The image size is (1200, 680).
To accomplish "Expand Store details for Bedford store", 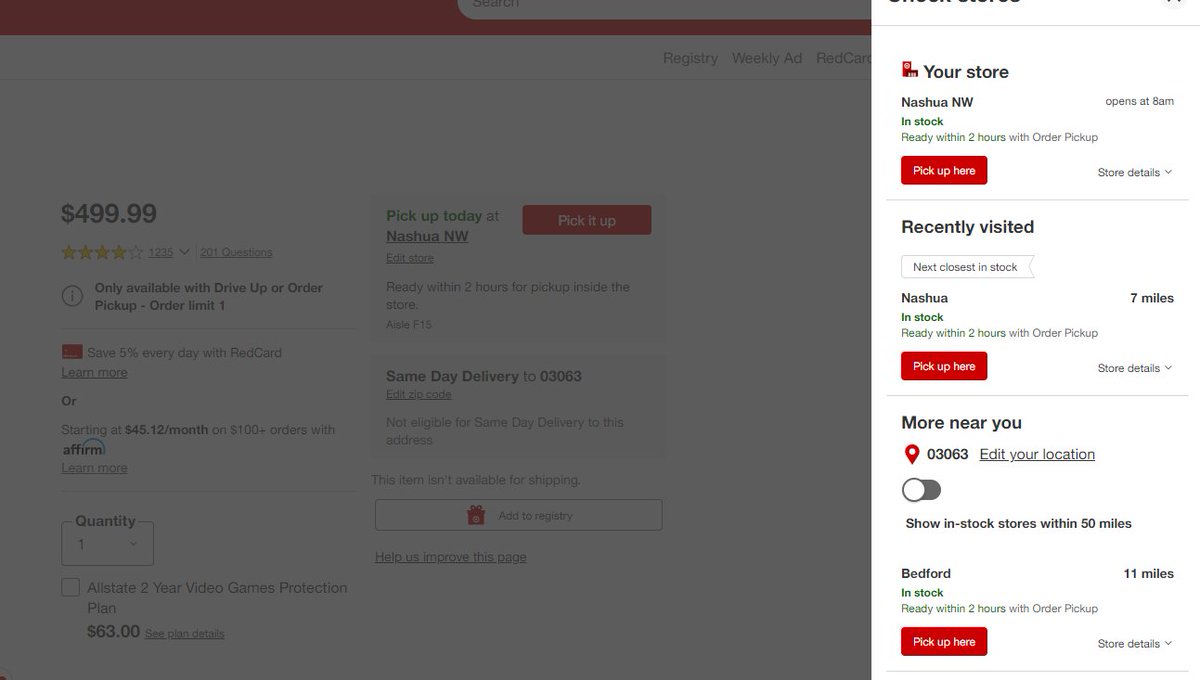I will click(1135, 644).
